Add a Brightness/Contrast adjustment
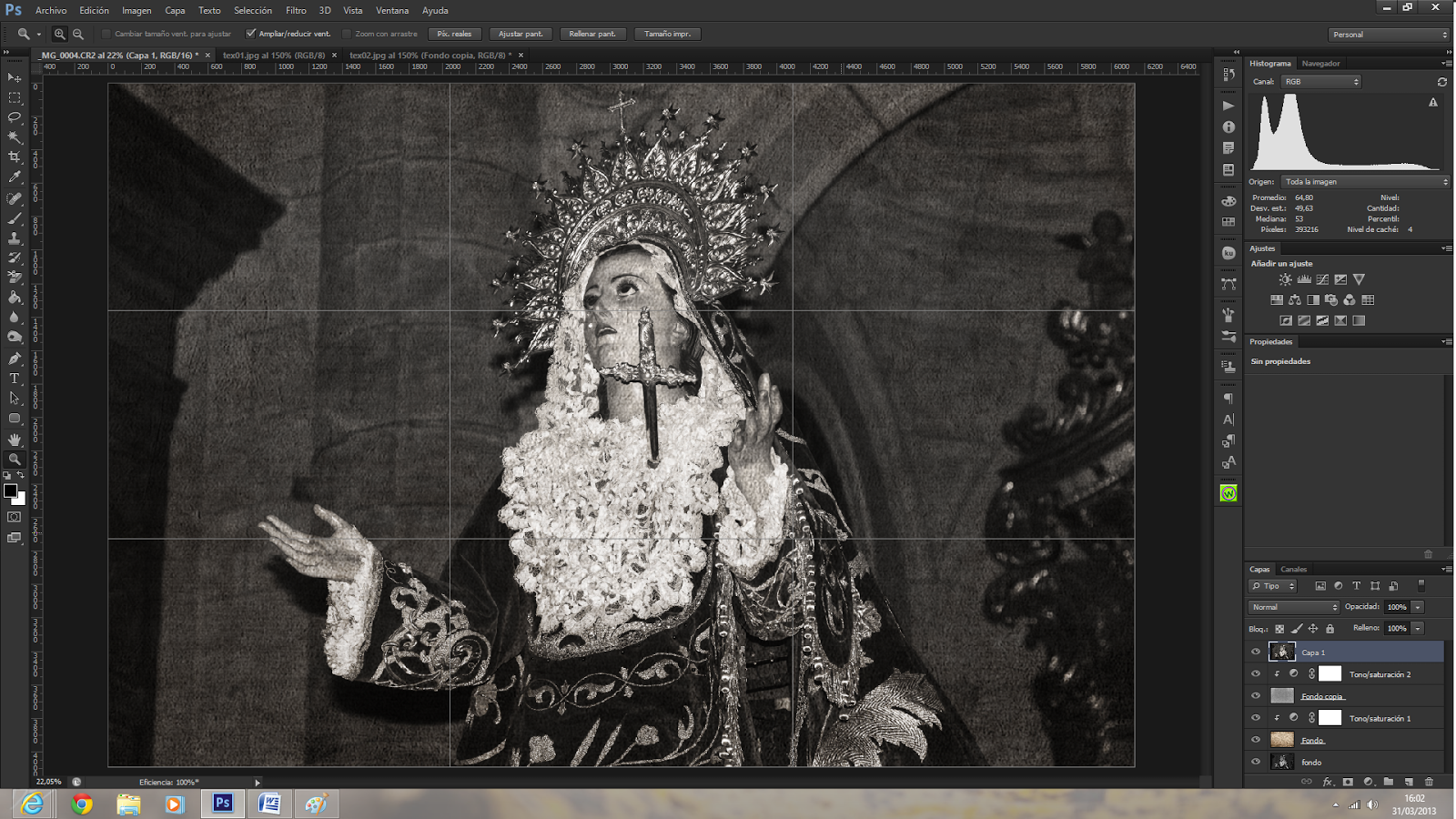Image resolution: width=1456 pixels, height=819 pixels. tap(1285, 279)
